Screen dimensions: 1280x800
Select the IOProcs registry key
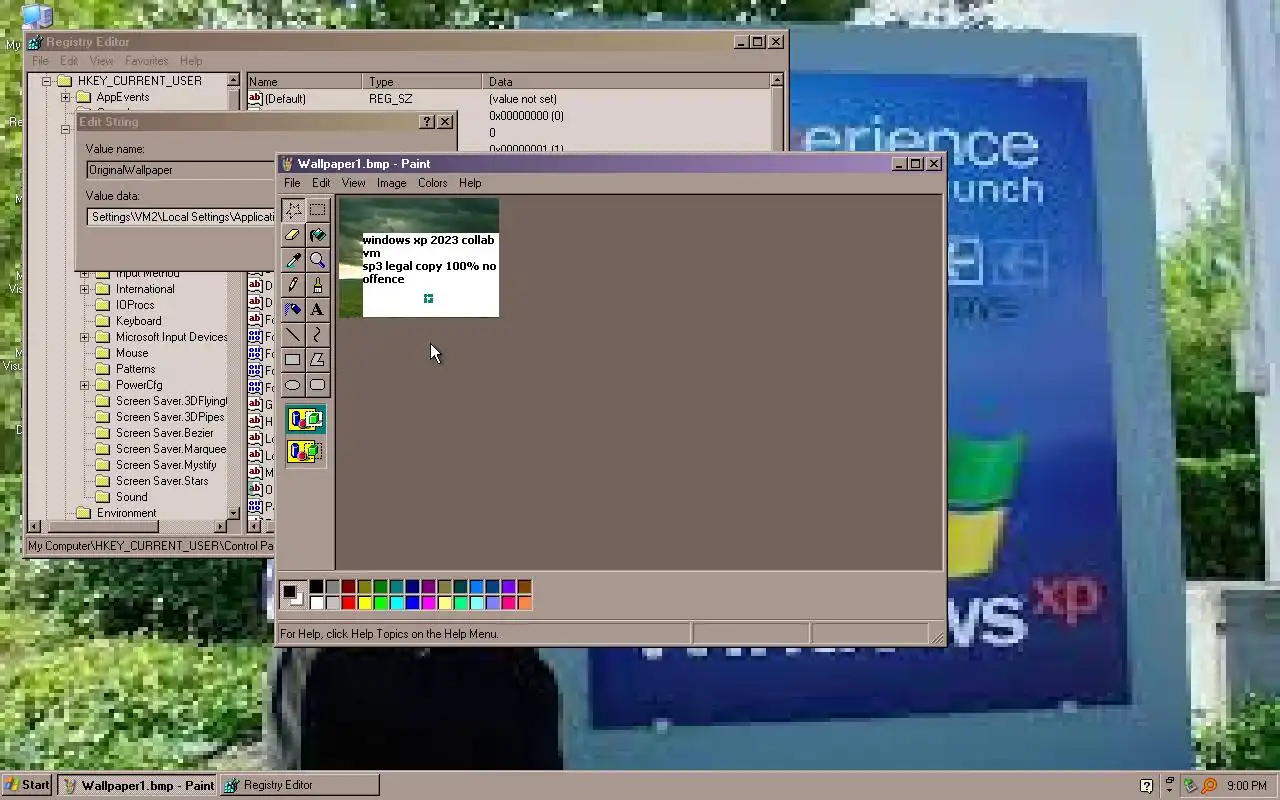(135, 305)
